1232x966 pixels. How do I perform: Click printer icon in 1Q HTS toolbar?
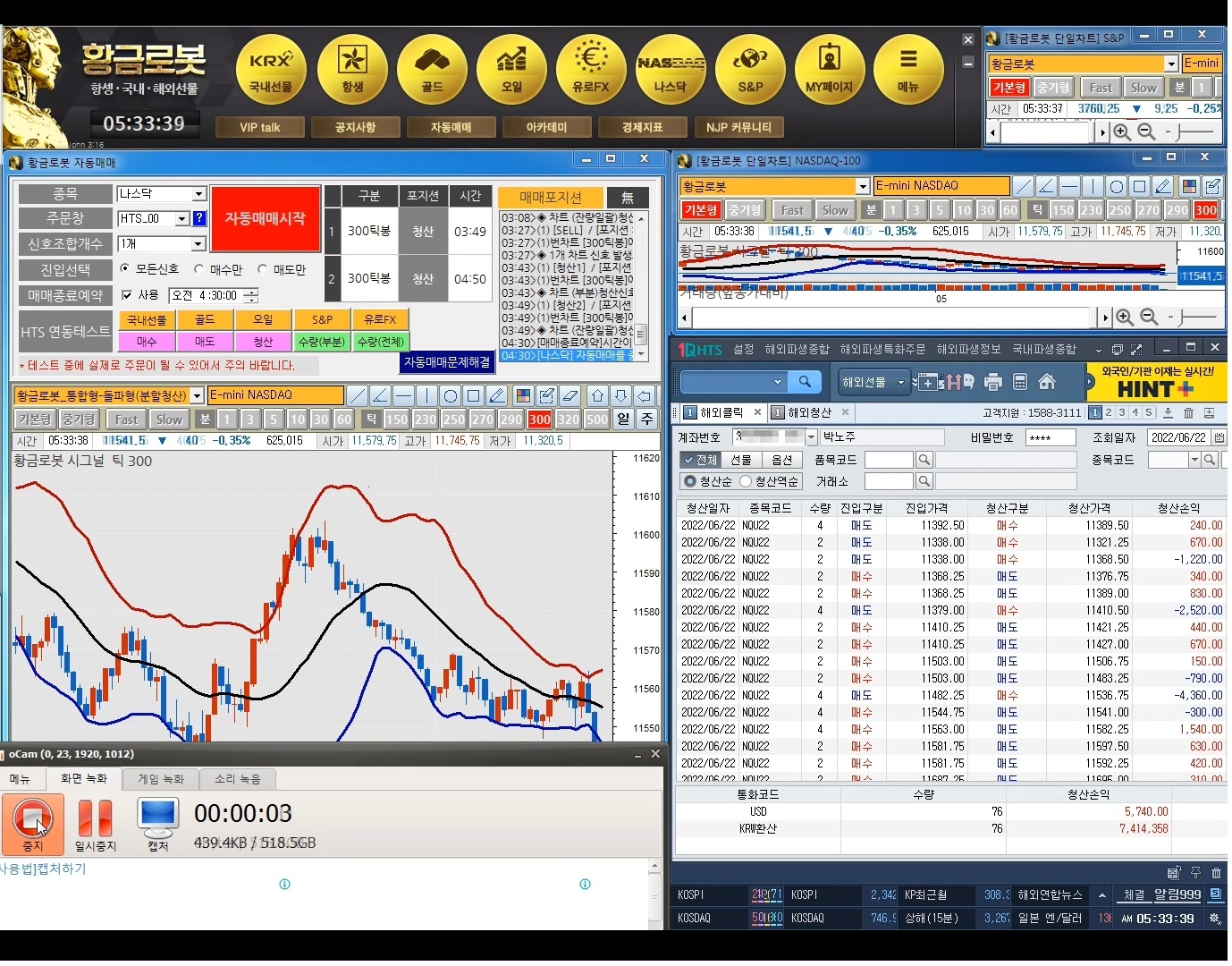click(993, 382)
